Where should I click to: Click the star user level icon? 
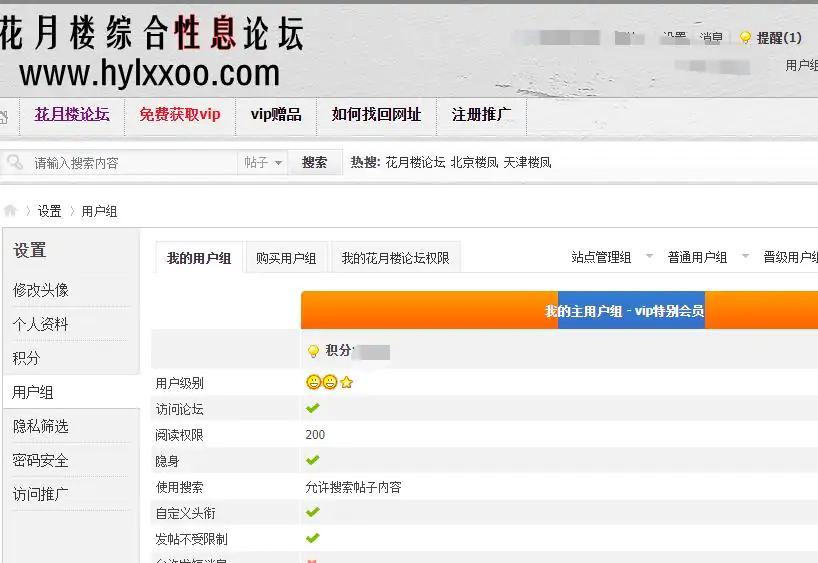[x=346, y=382]
